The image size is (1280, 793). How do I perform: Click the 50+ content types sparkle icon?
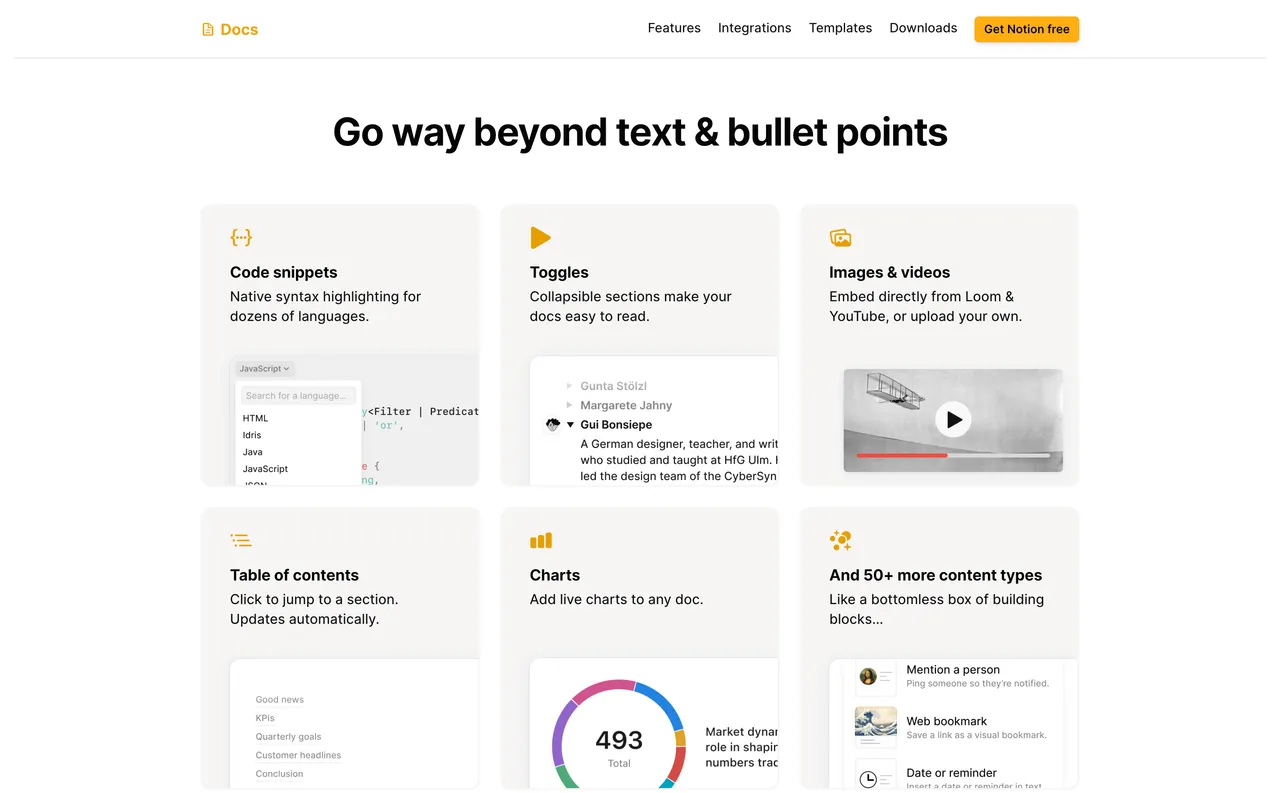[x=840, y=541]
